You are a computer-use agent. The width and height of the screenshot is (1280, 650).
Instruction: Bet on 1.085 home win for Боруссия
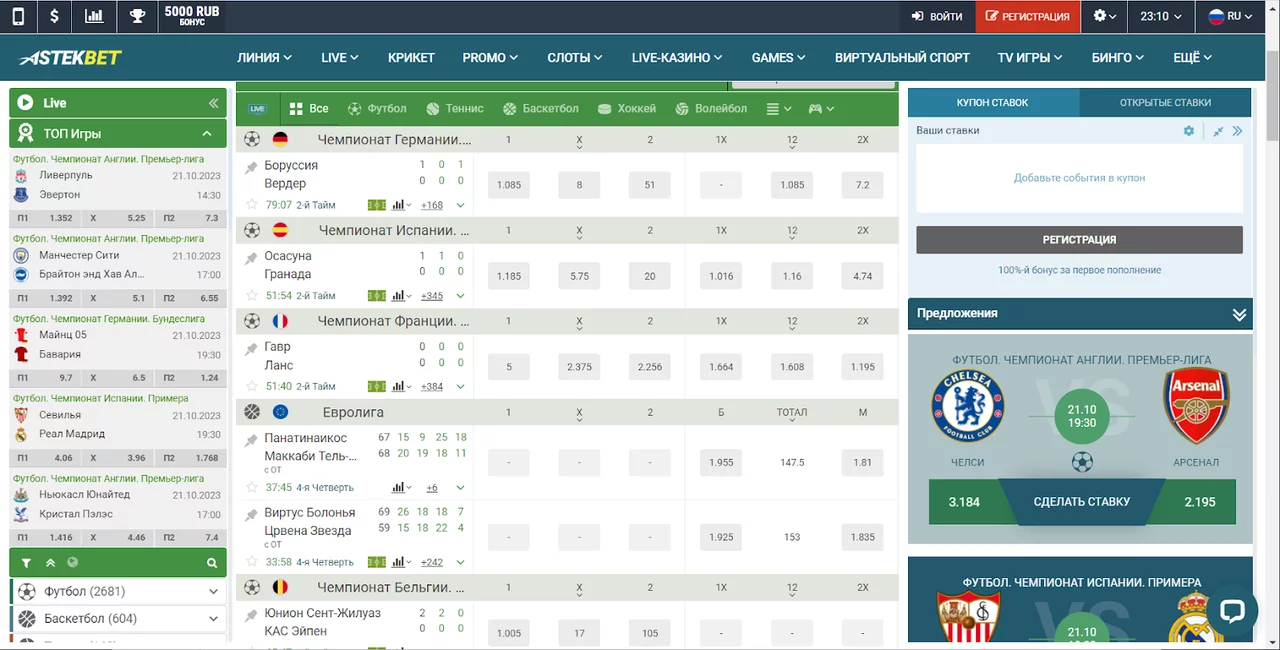[x=509, y=185]
